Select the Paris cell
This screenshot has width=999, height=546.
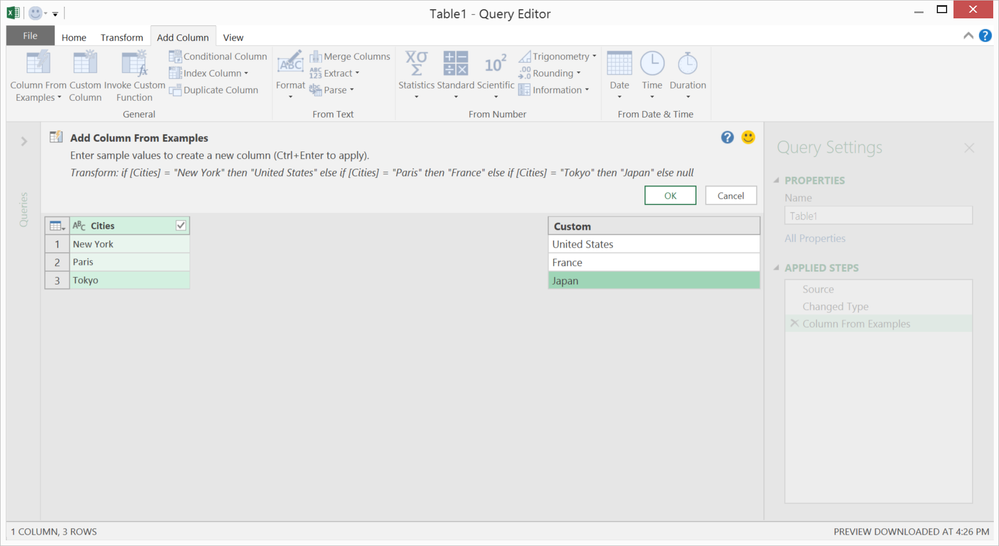click(x=129, y=262)
